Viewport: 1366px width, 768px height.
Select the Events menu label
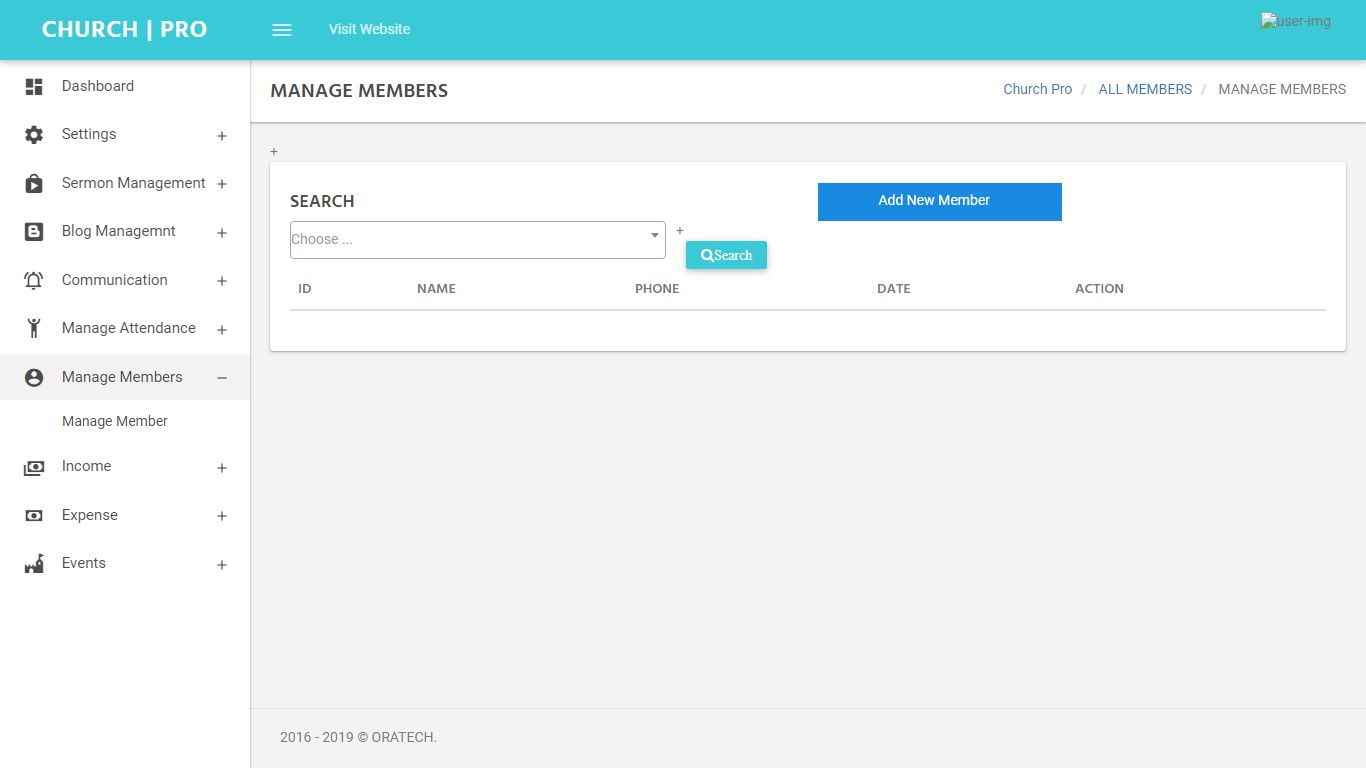pos(84,563)
